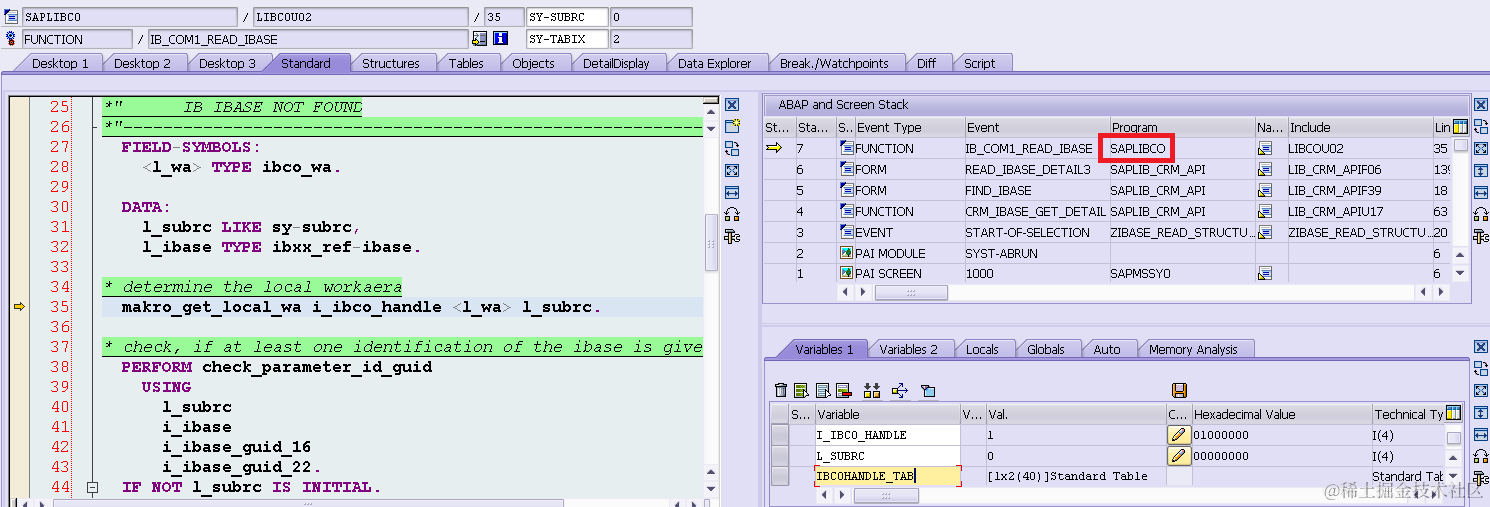Click headset services icon beside source editor
The height and width of the screenshot is (507, 1490).
click(x=732, y=214)
